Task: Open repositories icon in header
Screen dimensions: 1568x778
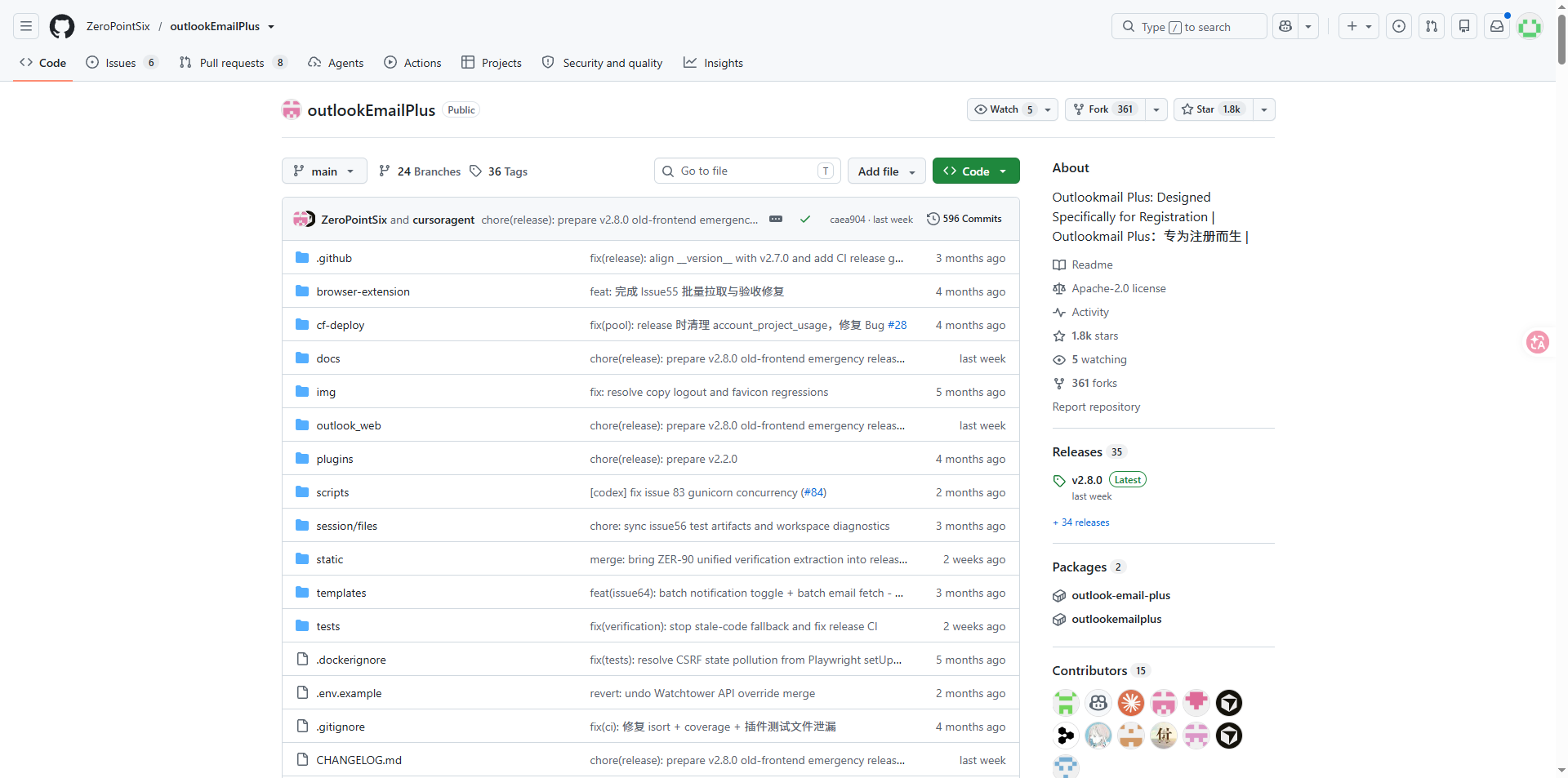Action: click(x=1464, y=26)
